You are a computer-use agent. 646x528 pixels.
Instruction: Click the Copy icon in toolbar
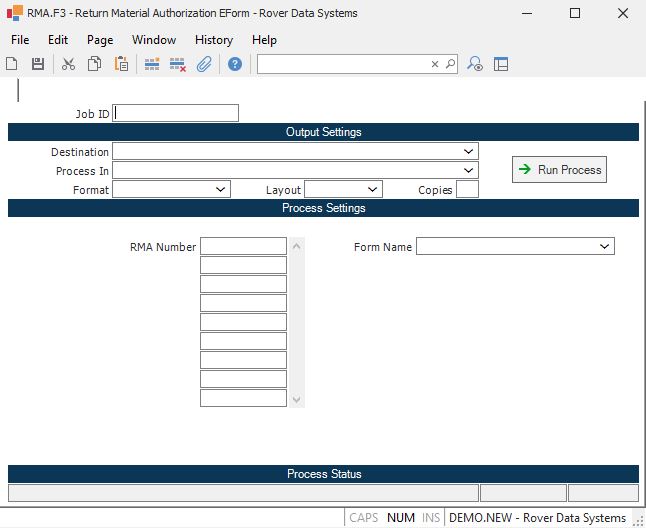[94, 64]
